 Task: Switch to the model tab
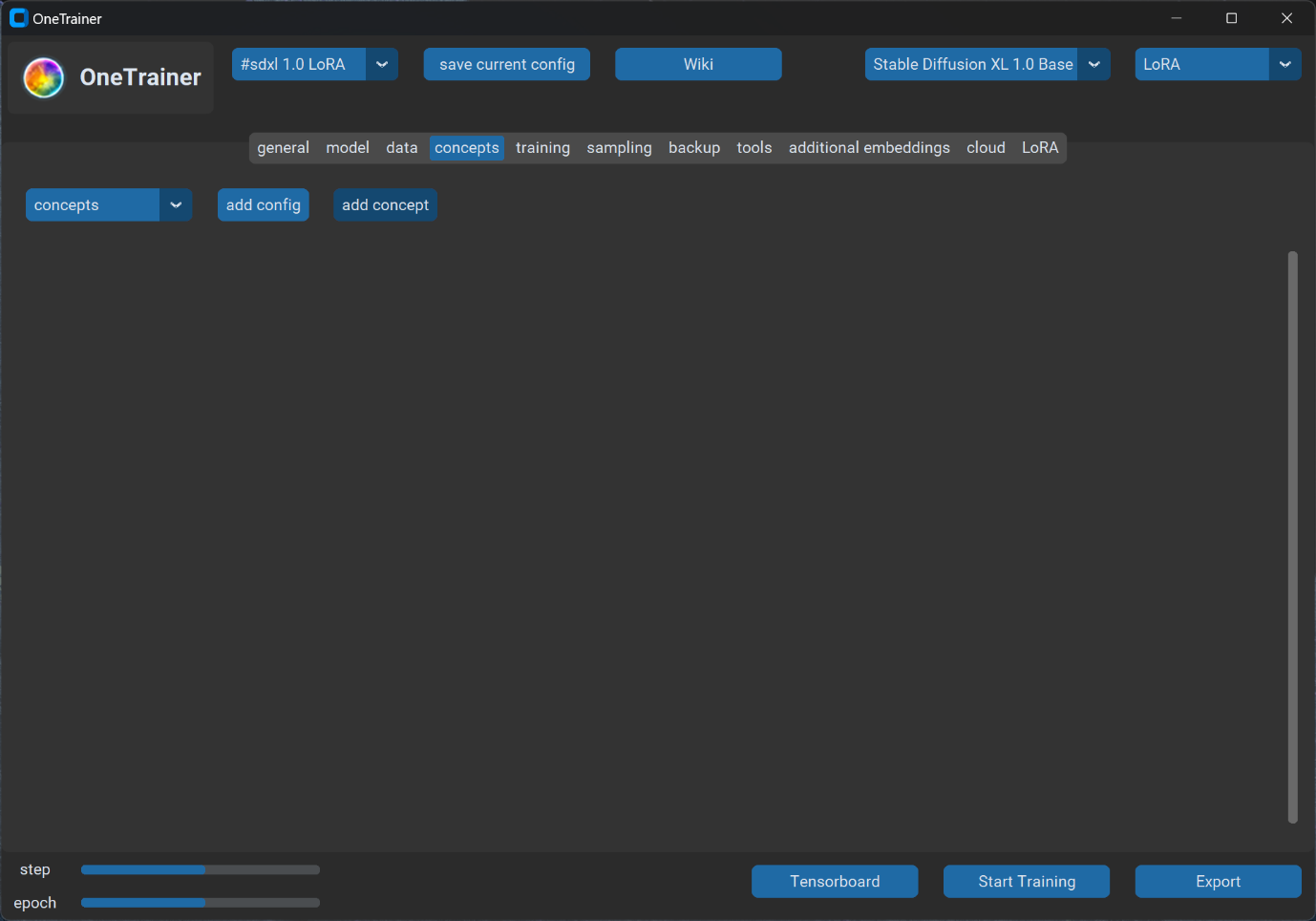click(348, 147)
